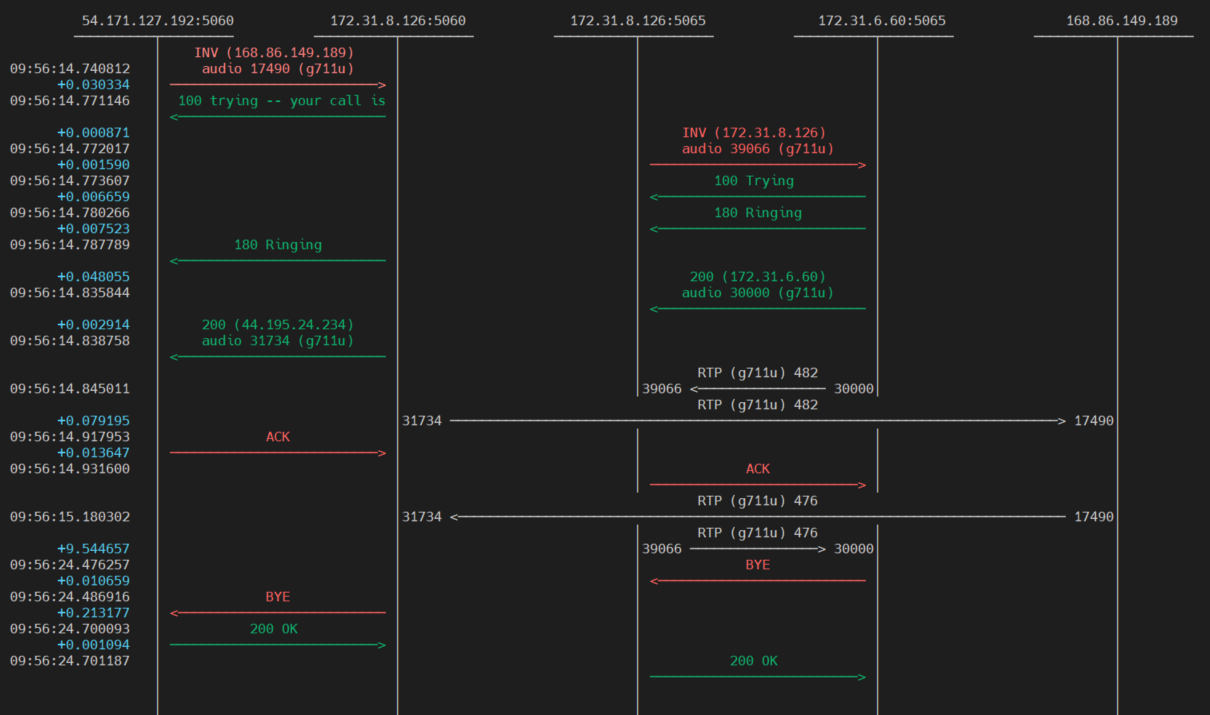The width and height of the screenshot is (1210, 715).
Task: Select the '100 trying -- your call is' message
Action: [x=282, y=100]
